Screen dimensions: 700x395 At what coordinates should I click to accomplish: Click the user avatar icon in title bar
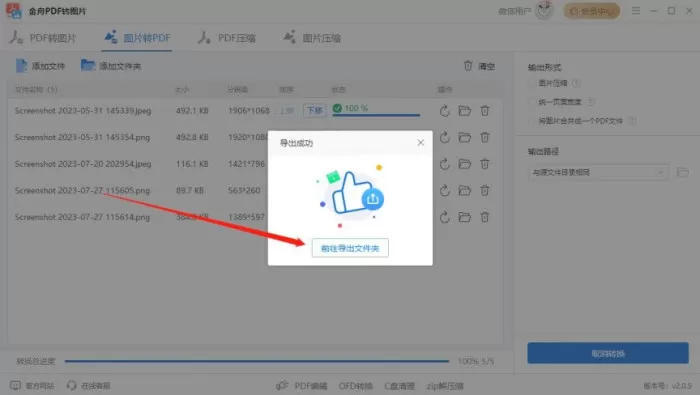[x=544, y=11]
